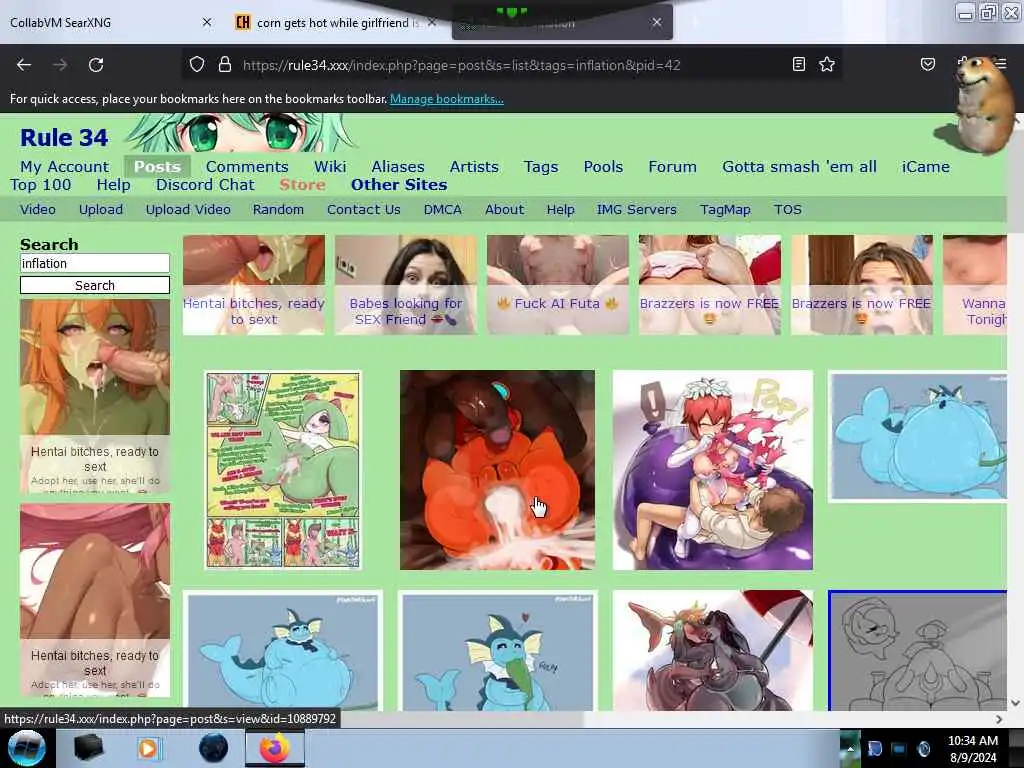Select the Firefox taskbar icon

[274, 748]
